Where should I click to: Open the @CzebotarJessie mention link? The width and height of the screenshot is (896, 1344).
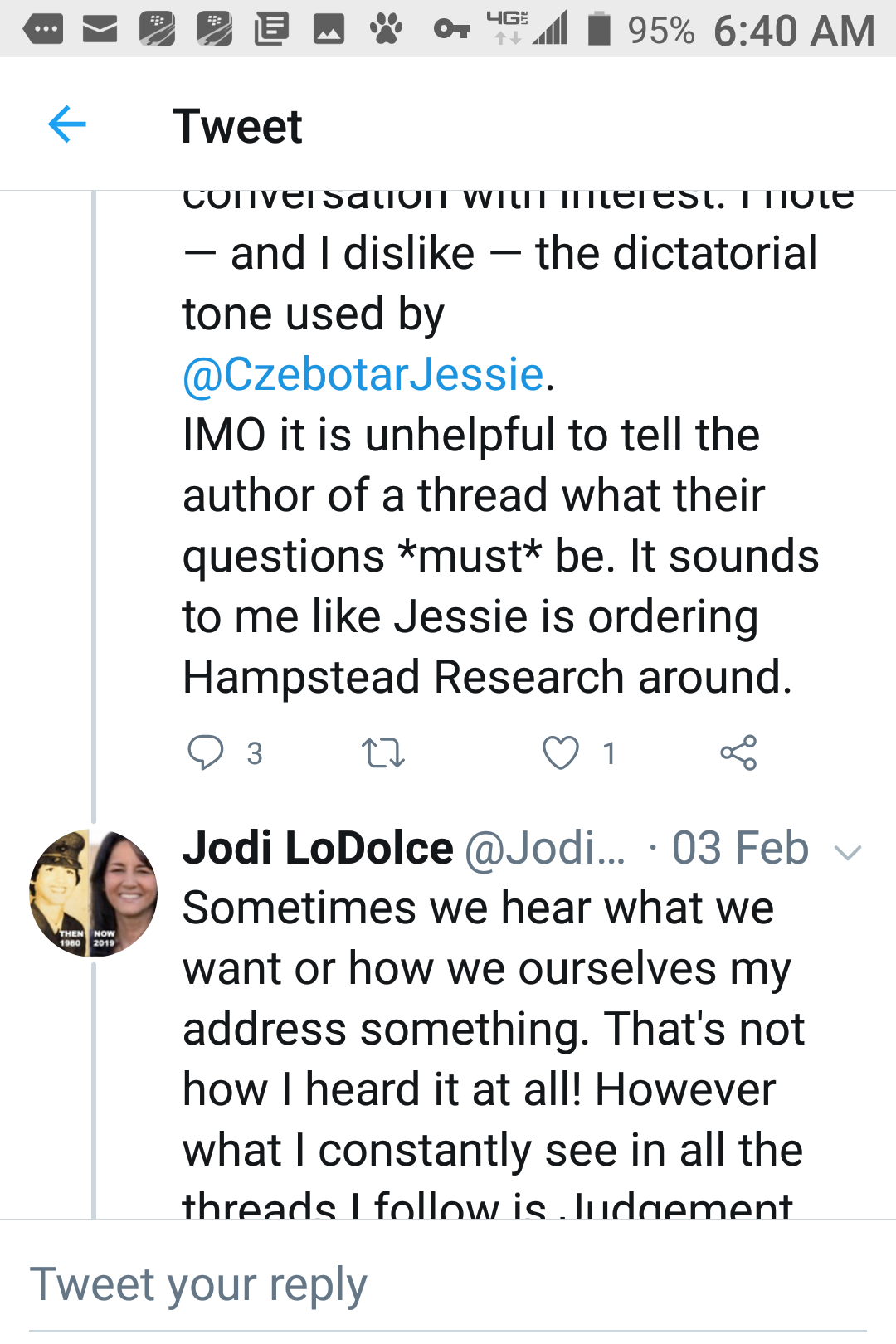coord(363,374)
